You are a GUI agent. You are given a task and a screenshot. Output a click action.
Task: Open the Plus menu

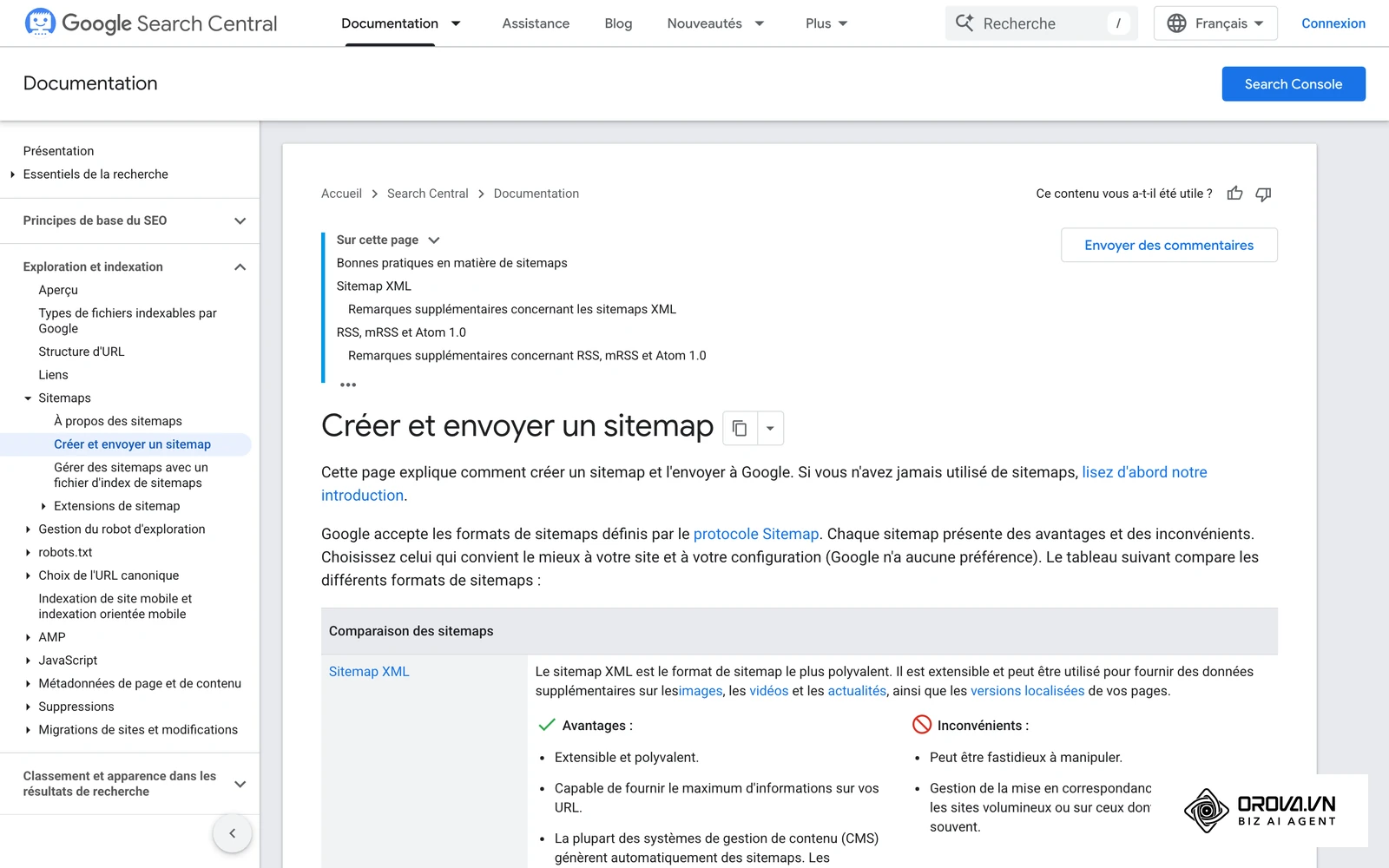pos(826,23)
